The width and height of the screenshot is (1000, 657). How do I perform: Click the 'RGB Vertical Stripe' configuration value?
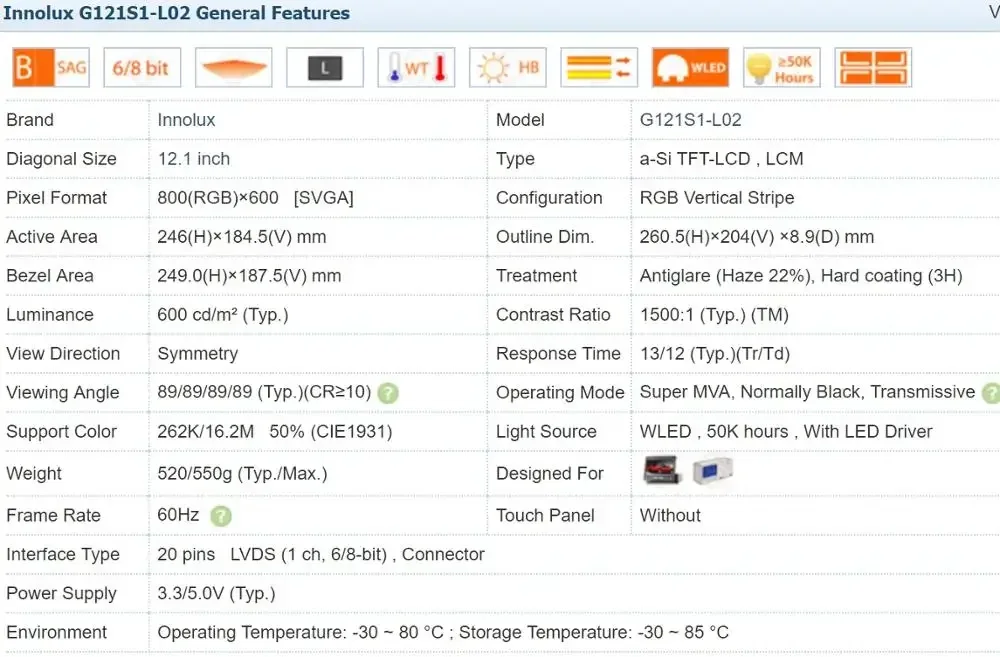click(717, 198)
